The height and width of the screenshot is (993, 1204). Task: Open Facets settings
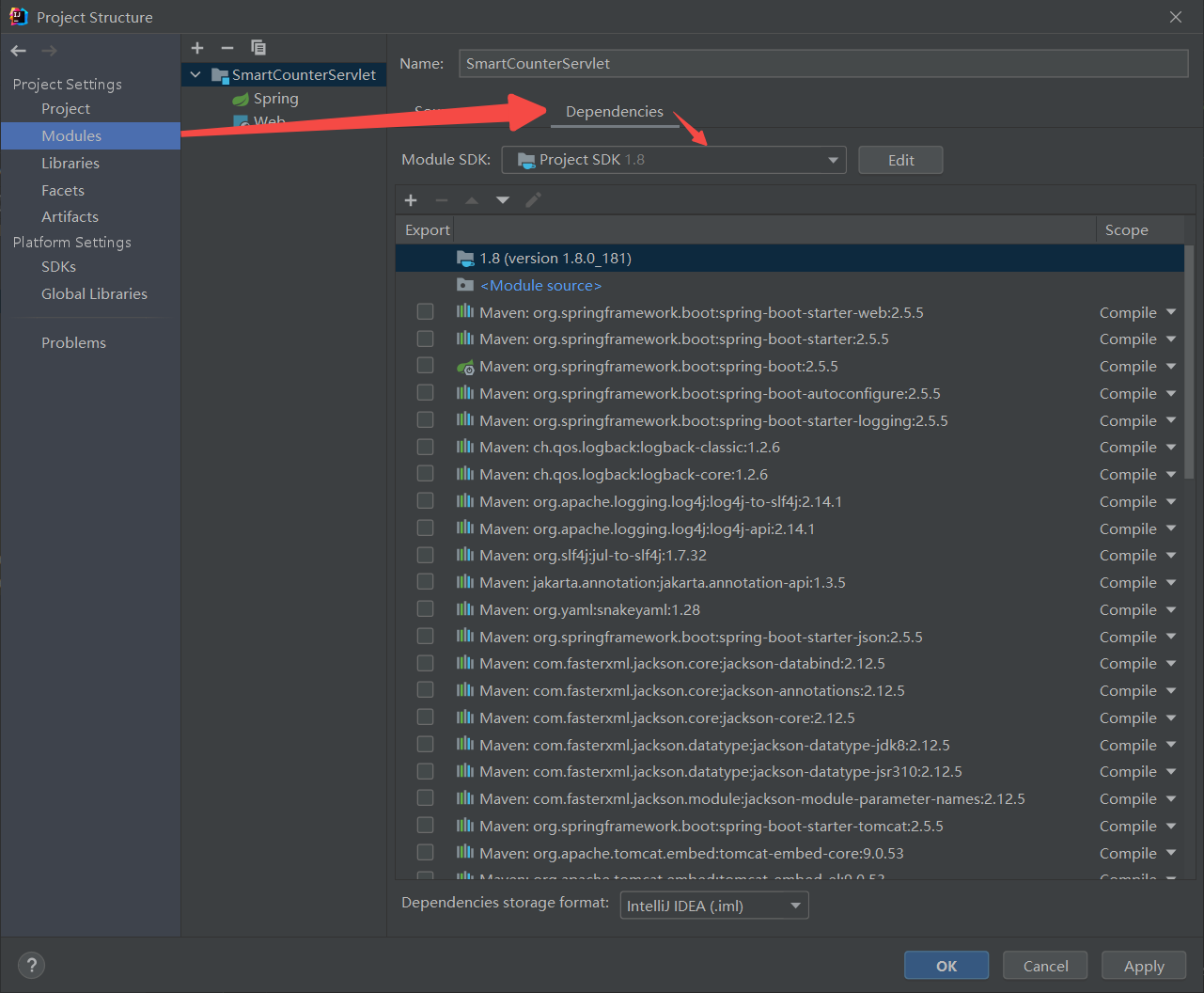[63, 190]
